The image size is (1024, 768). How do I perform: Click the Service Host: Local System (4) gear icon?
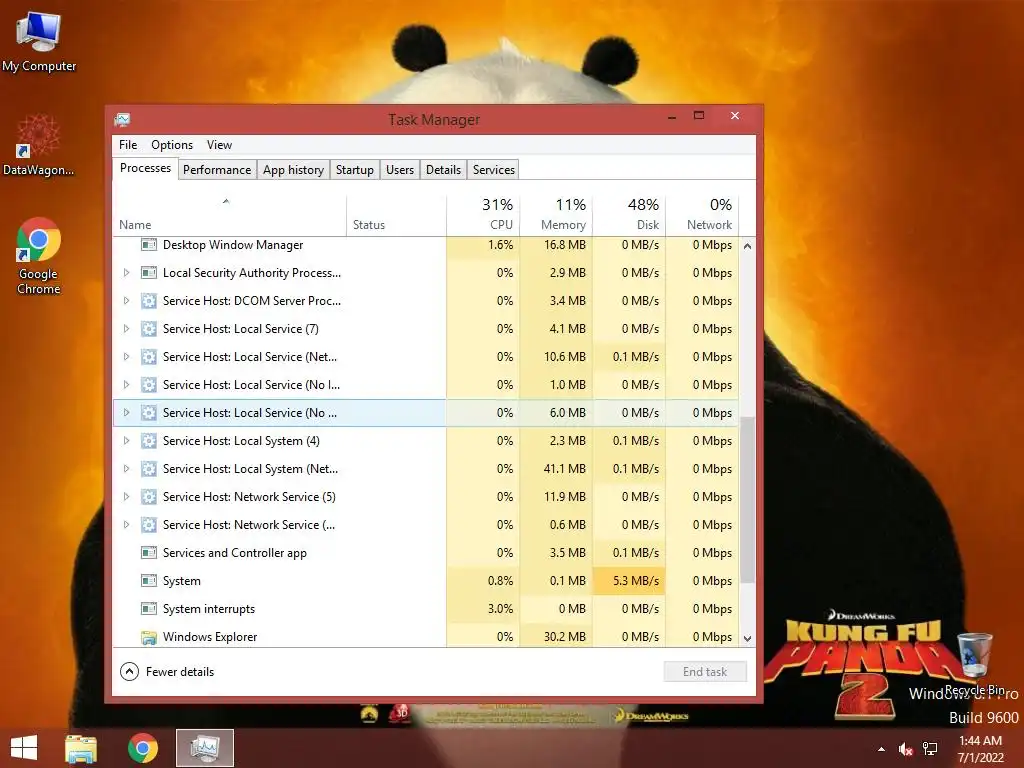click(149, 441)
